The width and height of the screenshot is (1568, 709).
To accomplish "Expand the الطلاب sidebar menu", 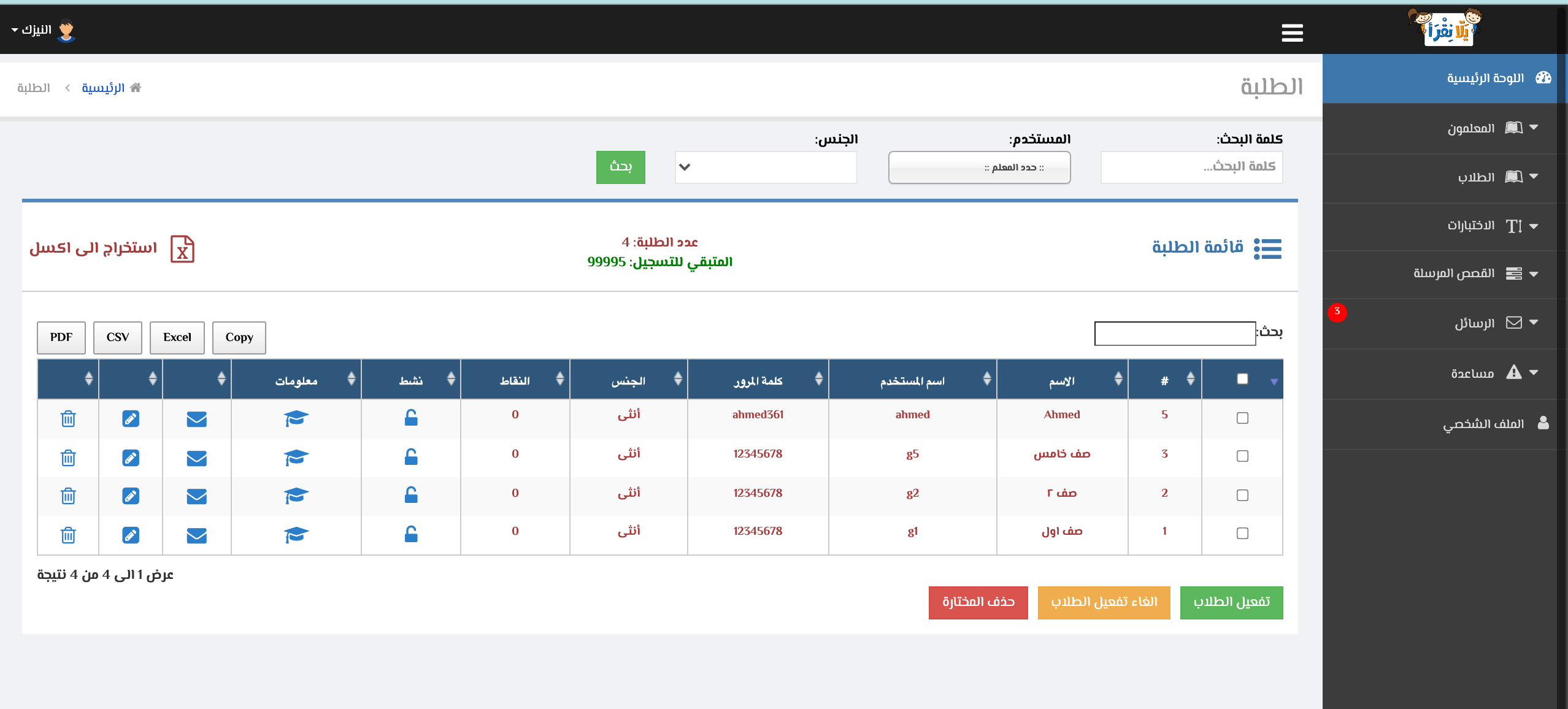I will [1445, 177].
